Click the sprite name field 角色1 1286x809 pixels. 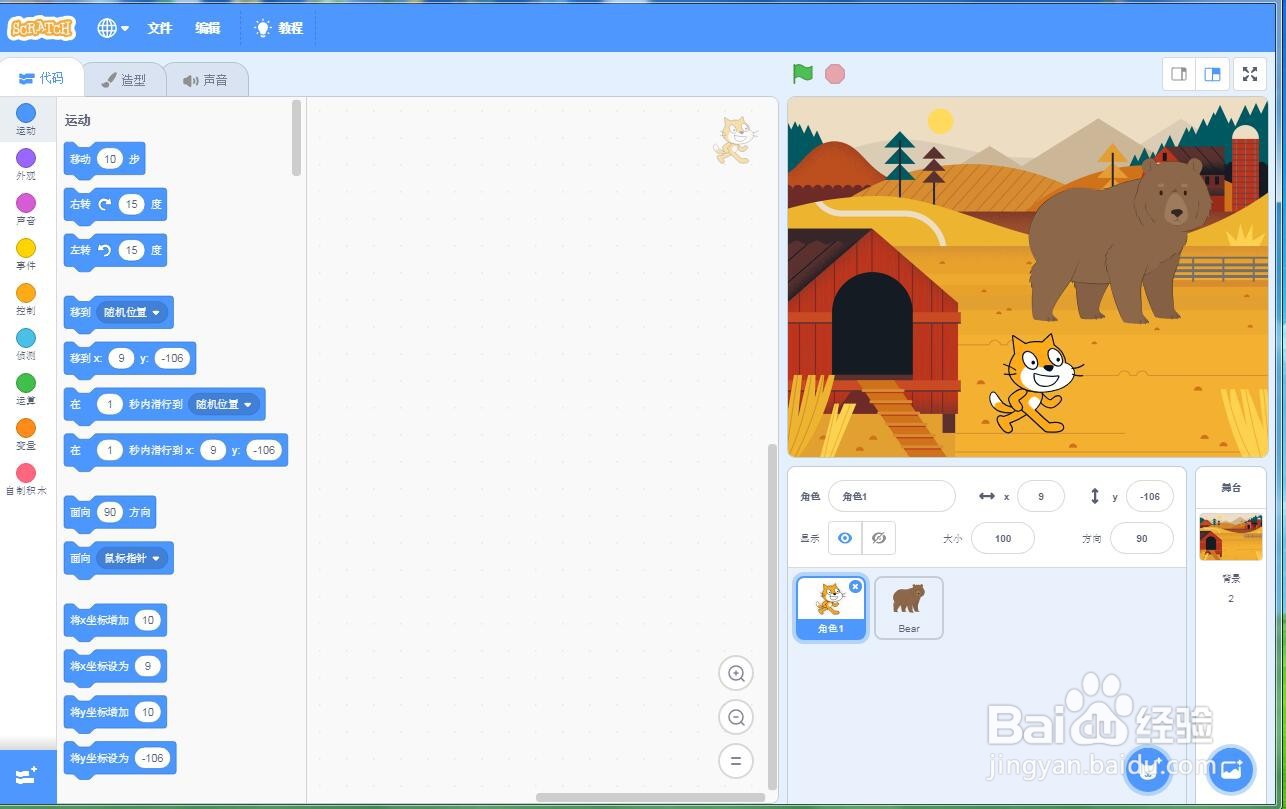pos(892,496)
